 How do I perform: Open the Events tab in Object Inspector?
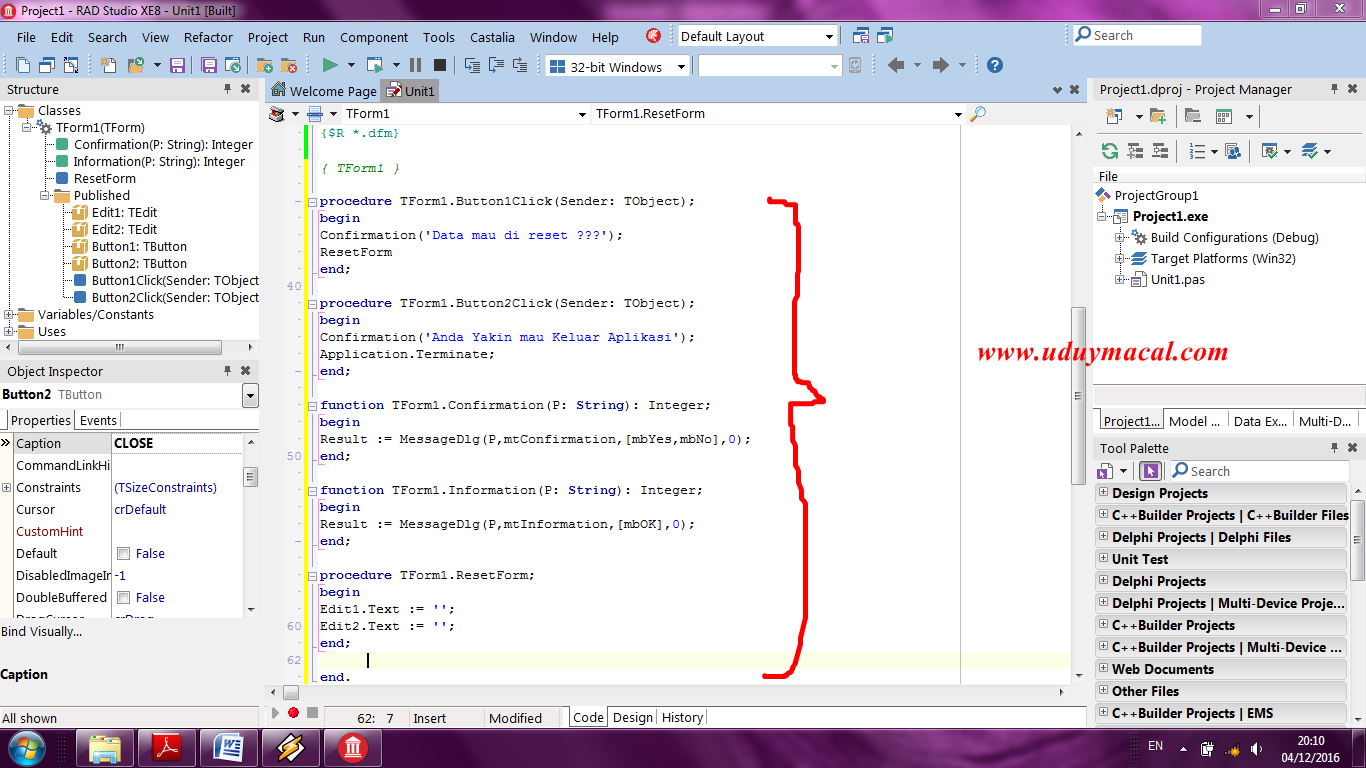pyautogui.click(x=98, y=420)
